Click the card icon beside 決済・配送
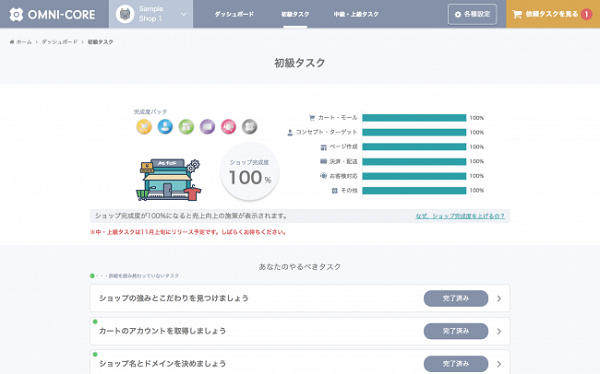Viewport: 600px width, 374px height. tap(323, 162)
